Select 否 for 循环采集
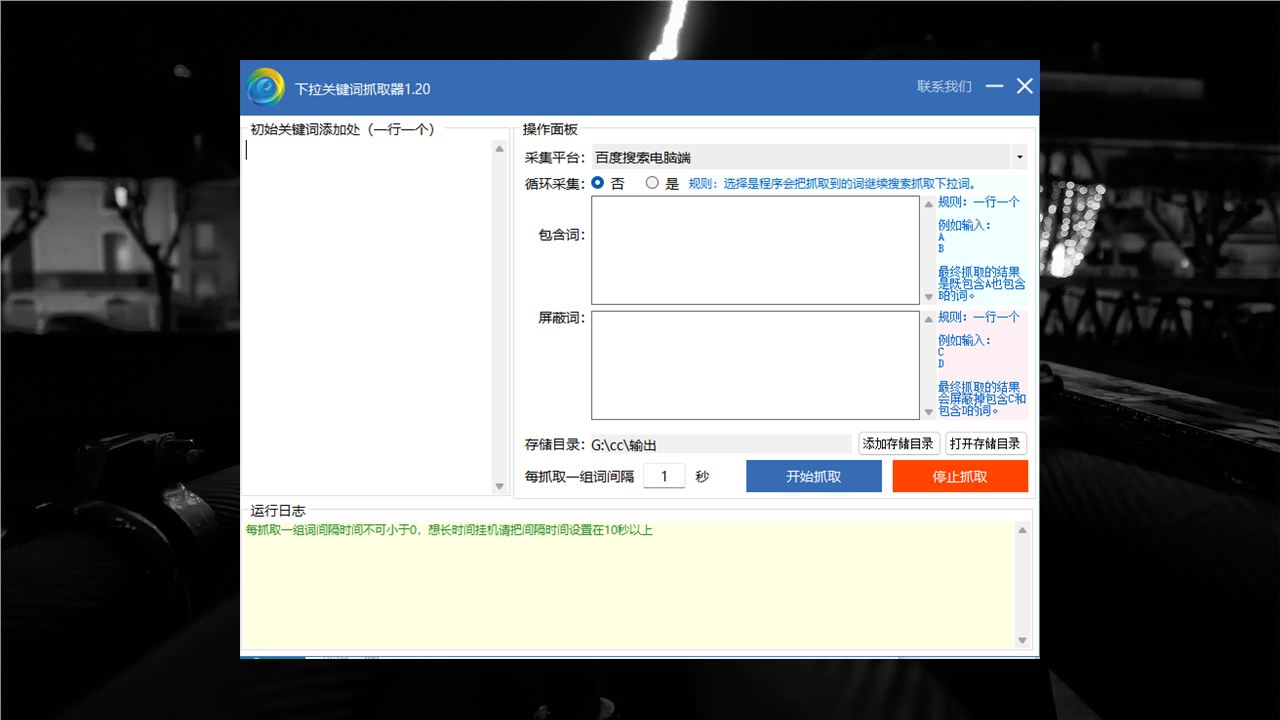Viewport: 1280px width, 720px height. click(598, 183)
